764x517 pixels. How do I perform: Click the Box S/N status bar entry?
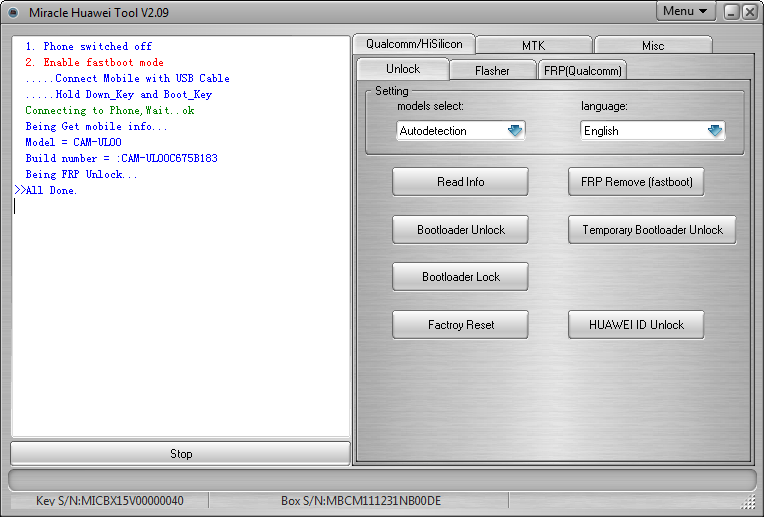click(x=361, y=500)
